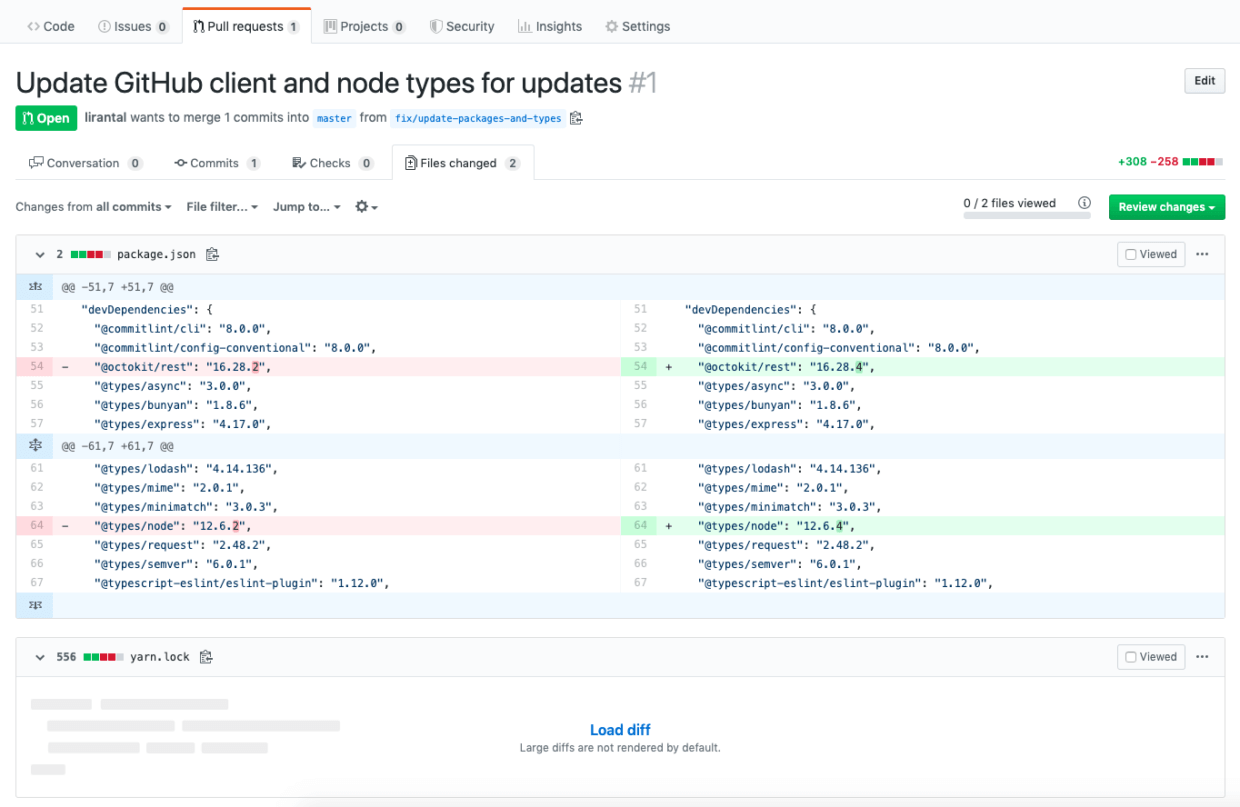Click the master branch link
Viewport: 1240px width, 807px height.
coord(334,118)
